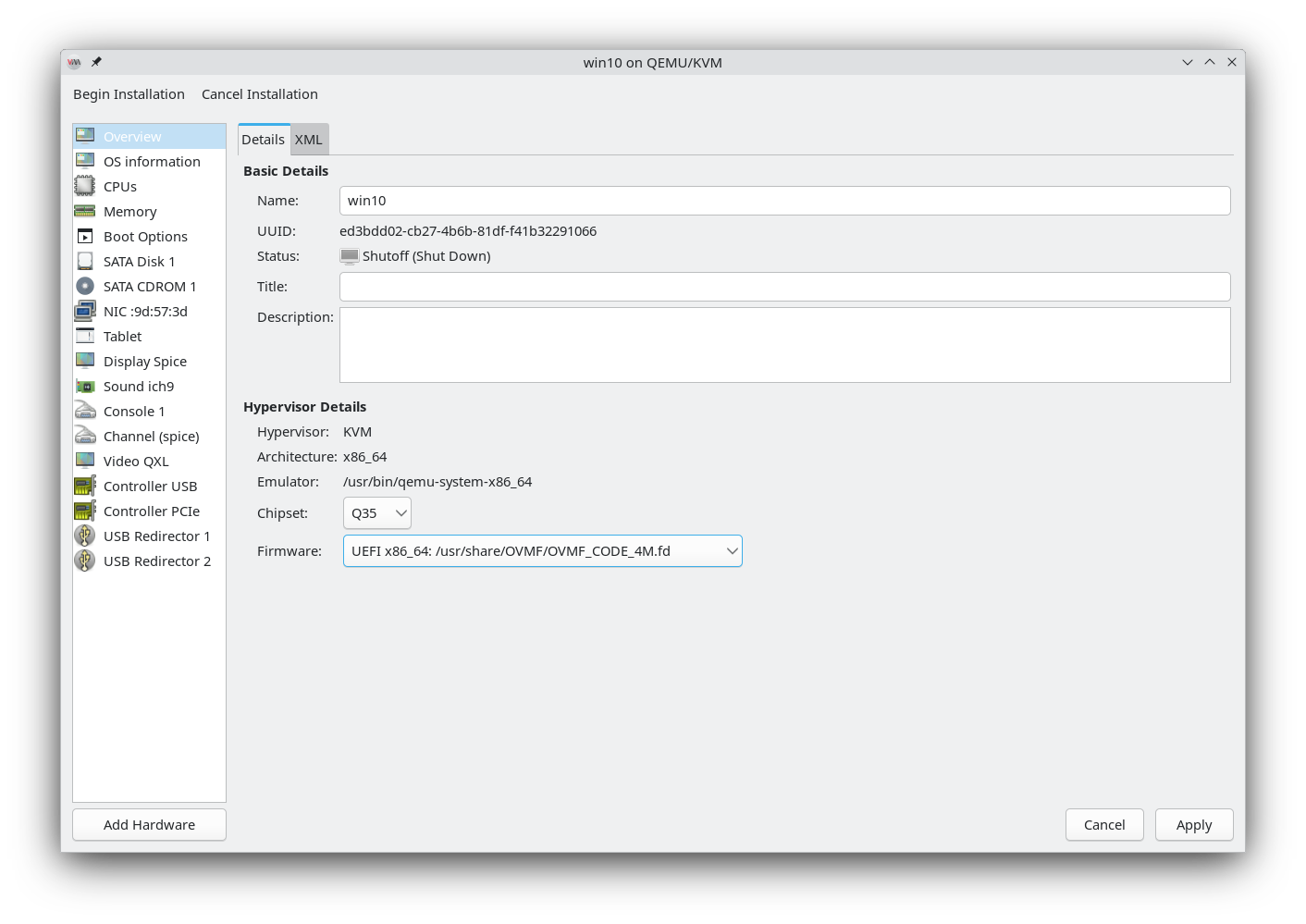Click Begin Installation

click(129, 94)
